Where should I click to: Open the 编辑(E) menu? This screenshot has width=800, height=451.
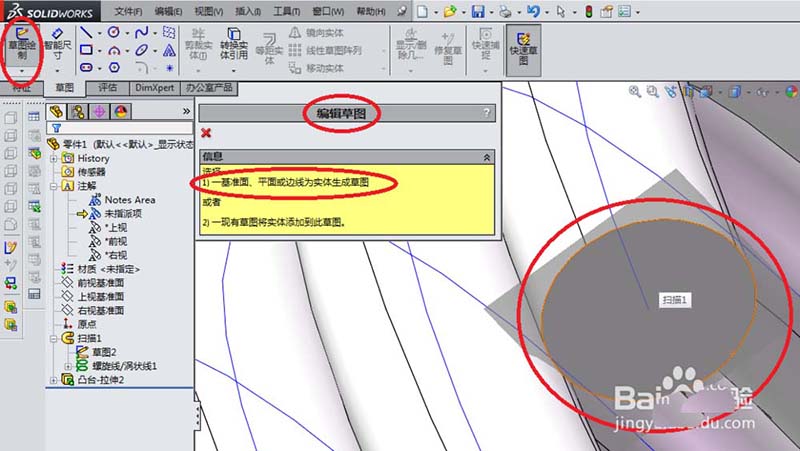click(168, 11)
